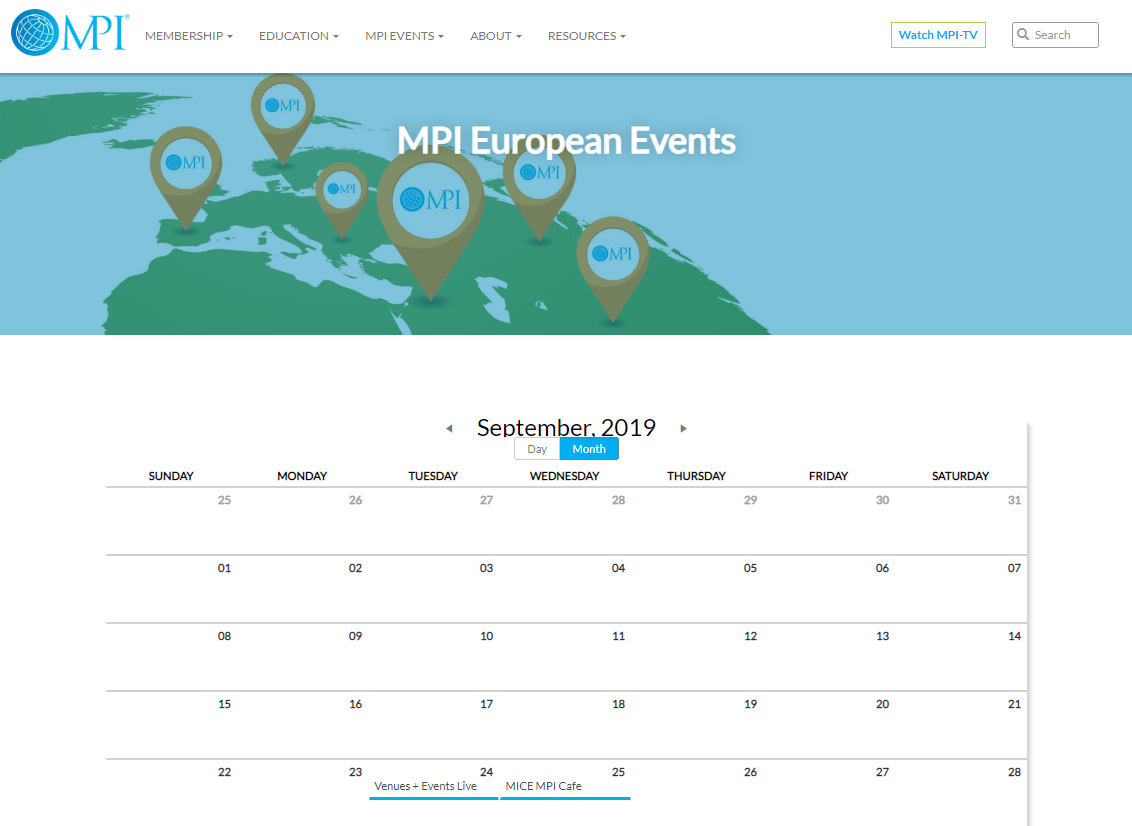Expand the About menu
This screenshot has height=826, width=1132.
(x=496, y=36)
